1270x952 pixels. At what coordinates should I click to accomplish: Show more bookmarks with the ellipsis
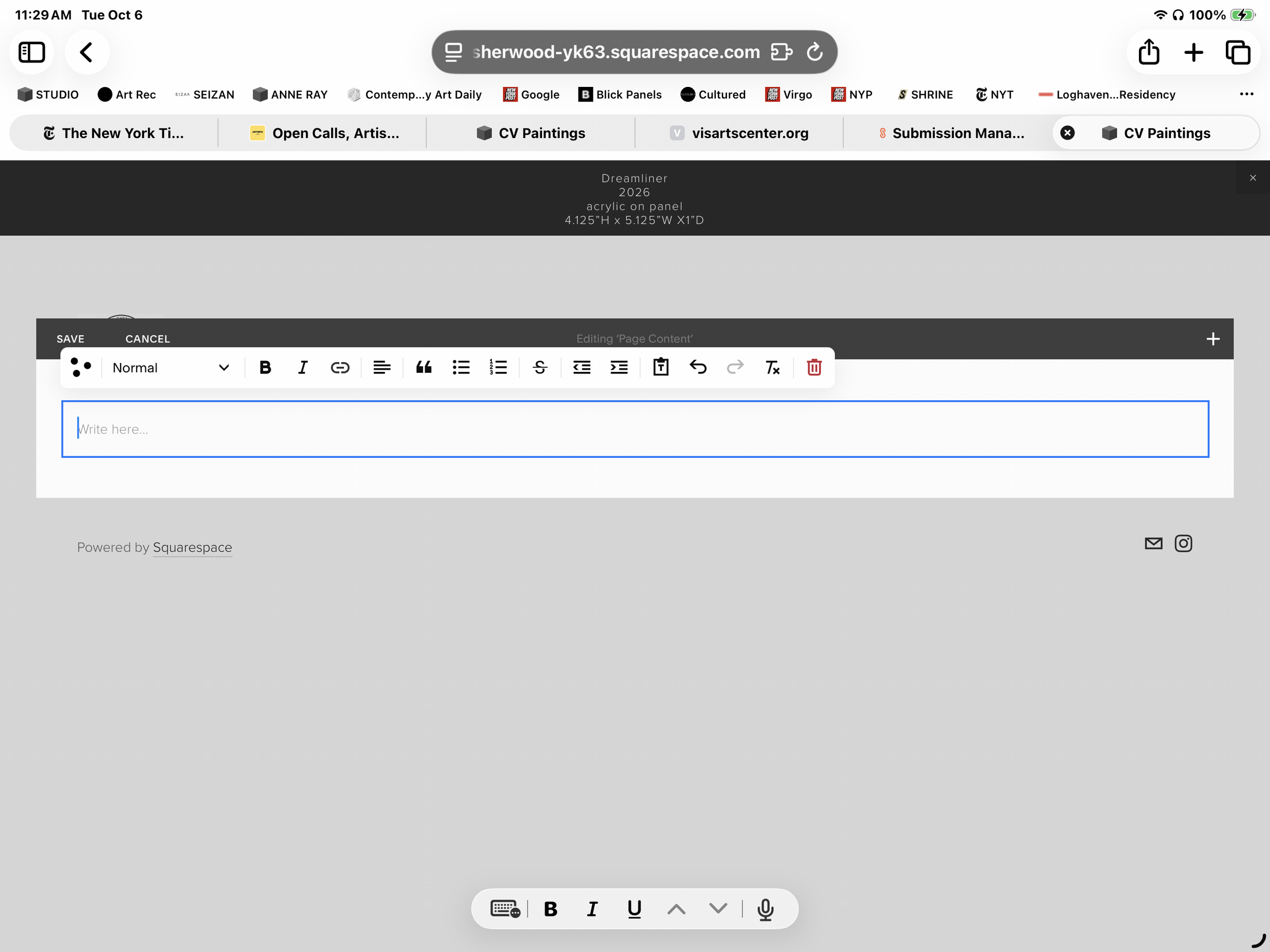pos(1246,93)
